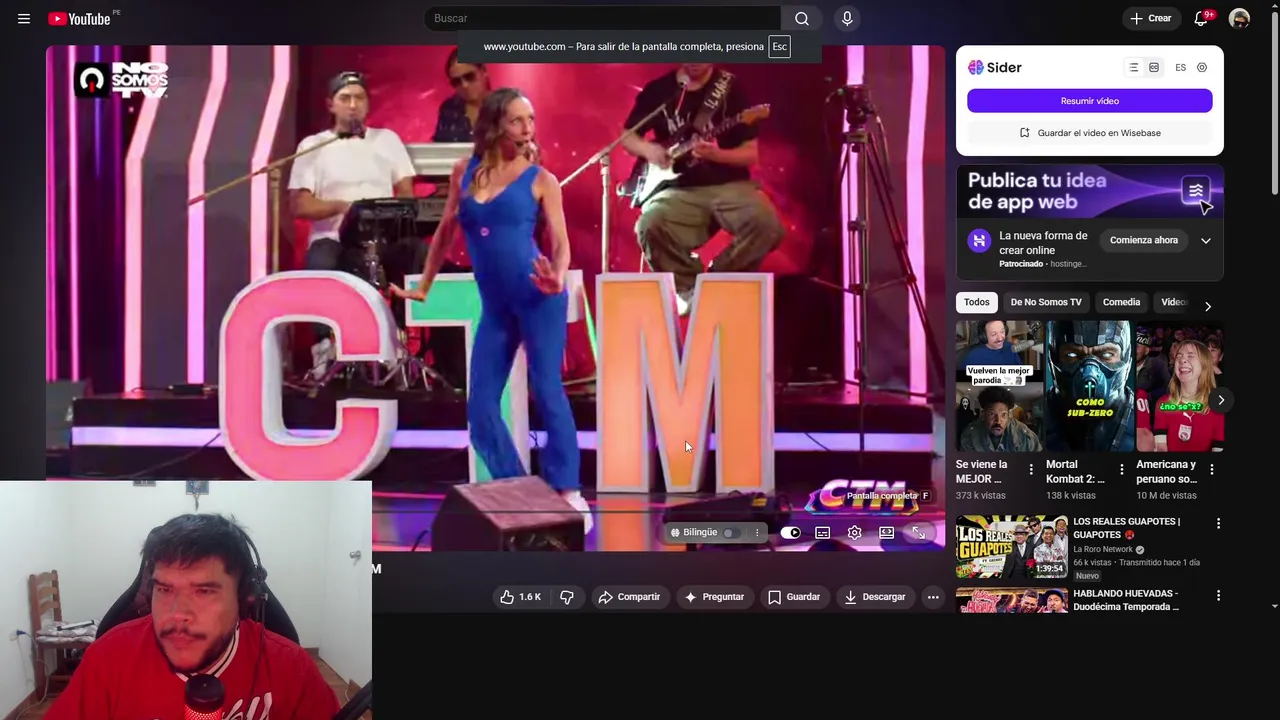
Task: Click the Comienza ahora ad button
Action: click(x=1144, y=240)
